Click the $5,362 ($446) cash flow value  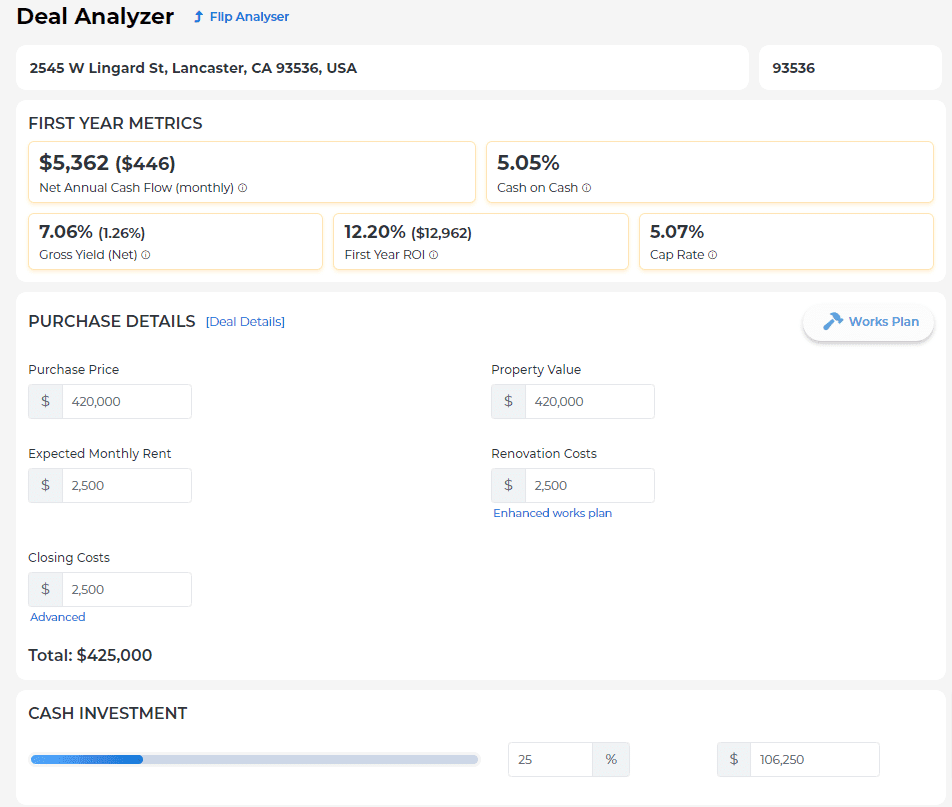click(x=107, y=163)
